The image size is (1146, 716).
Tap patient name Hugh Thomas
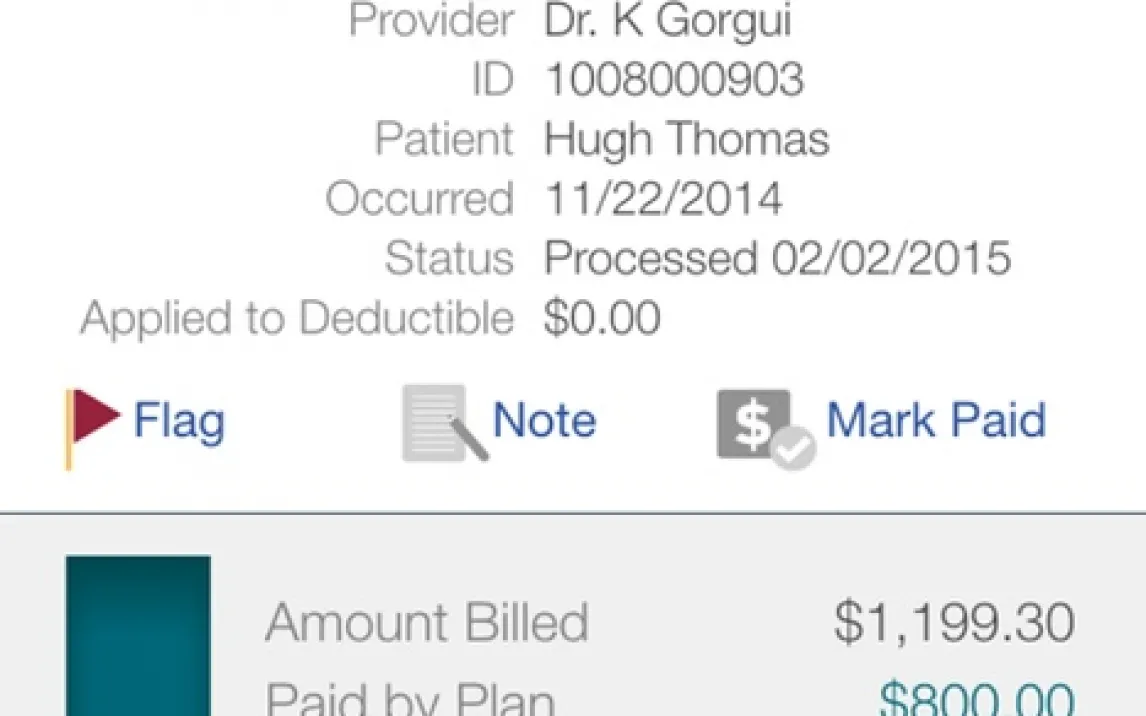pos(686,139)
